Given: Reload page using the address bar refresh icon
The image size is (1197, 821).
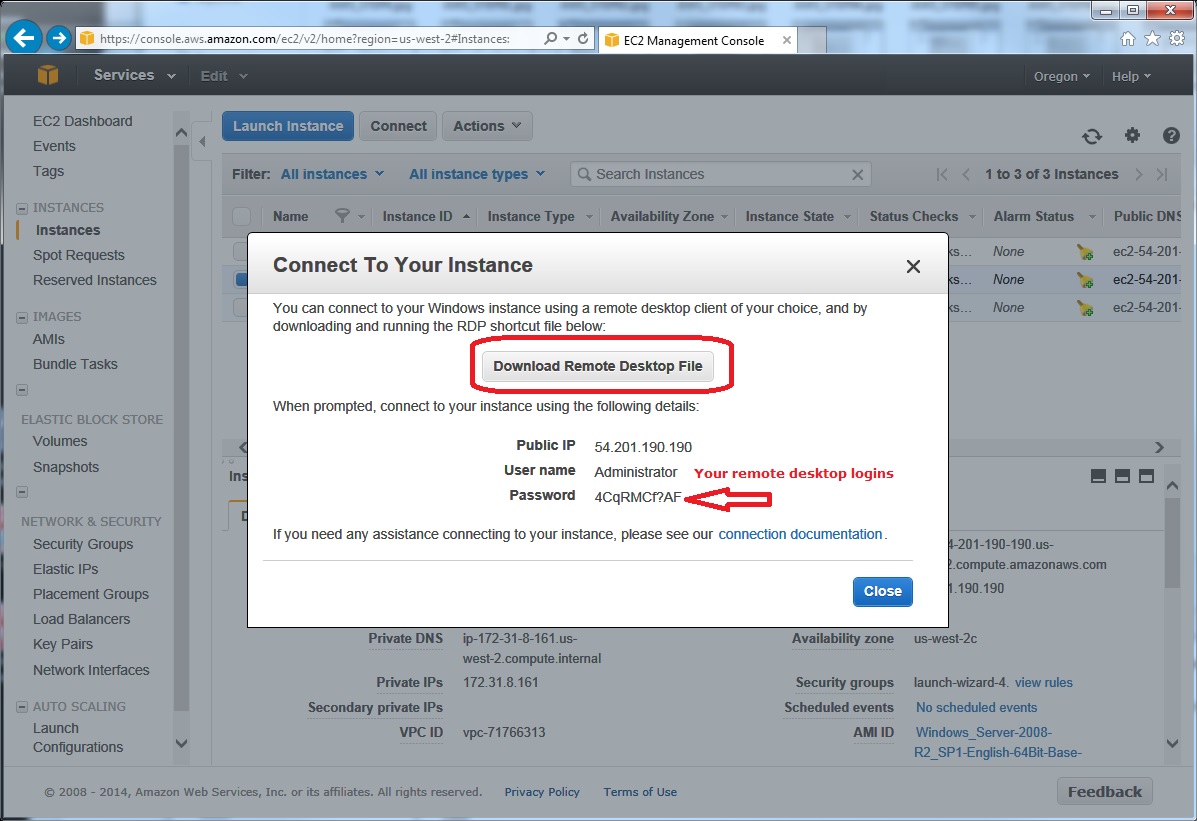Looking at the screenshot, I should click(582, 38).
